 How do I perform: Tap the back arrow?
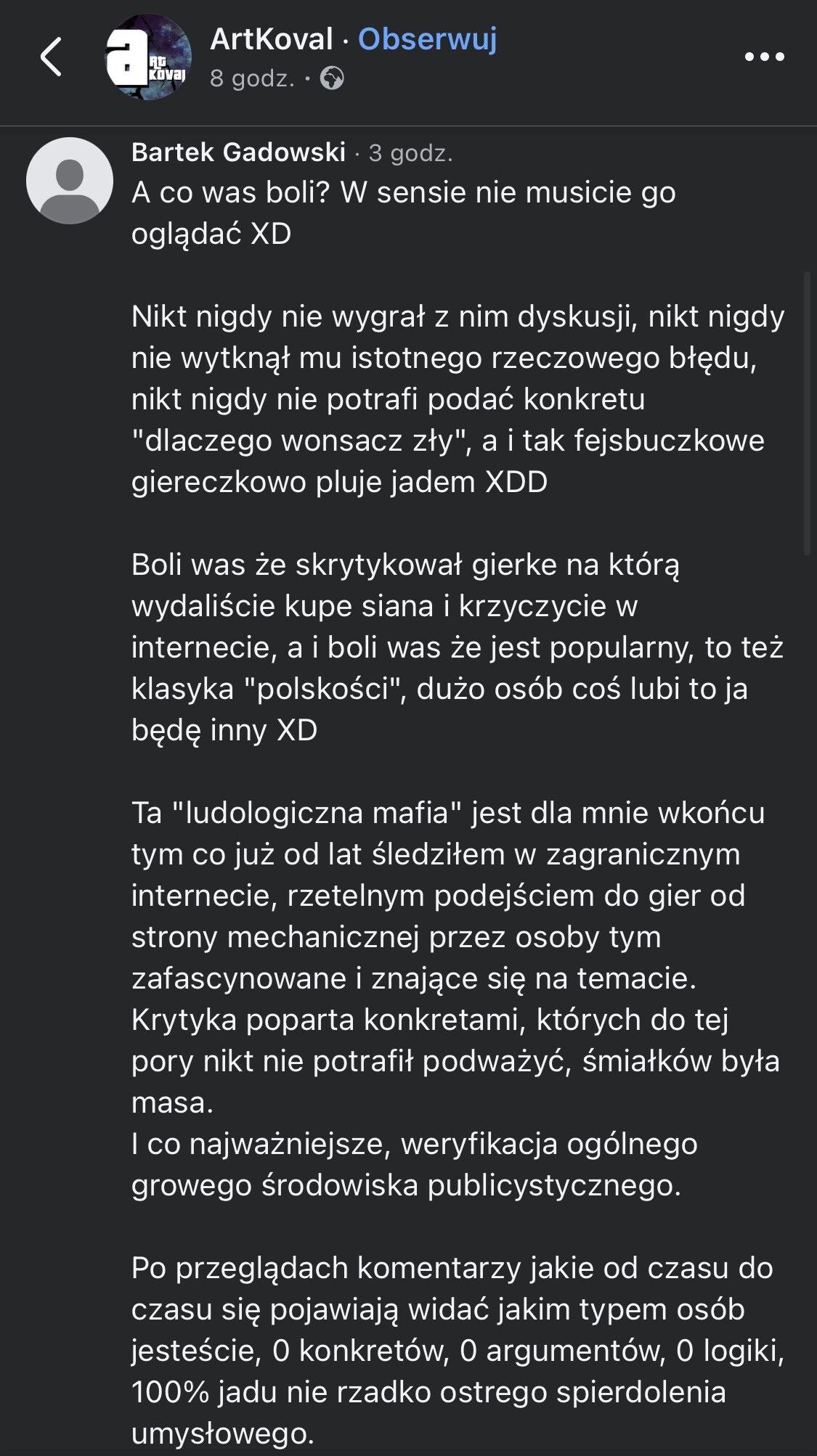coord(51,57)
